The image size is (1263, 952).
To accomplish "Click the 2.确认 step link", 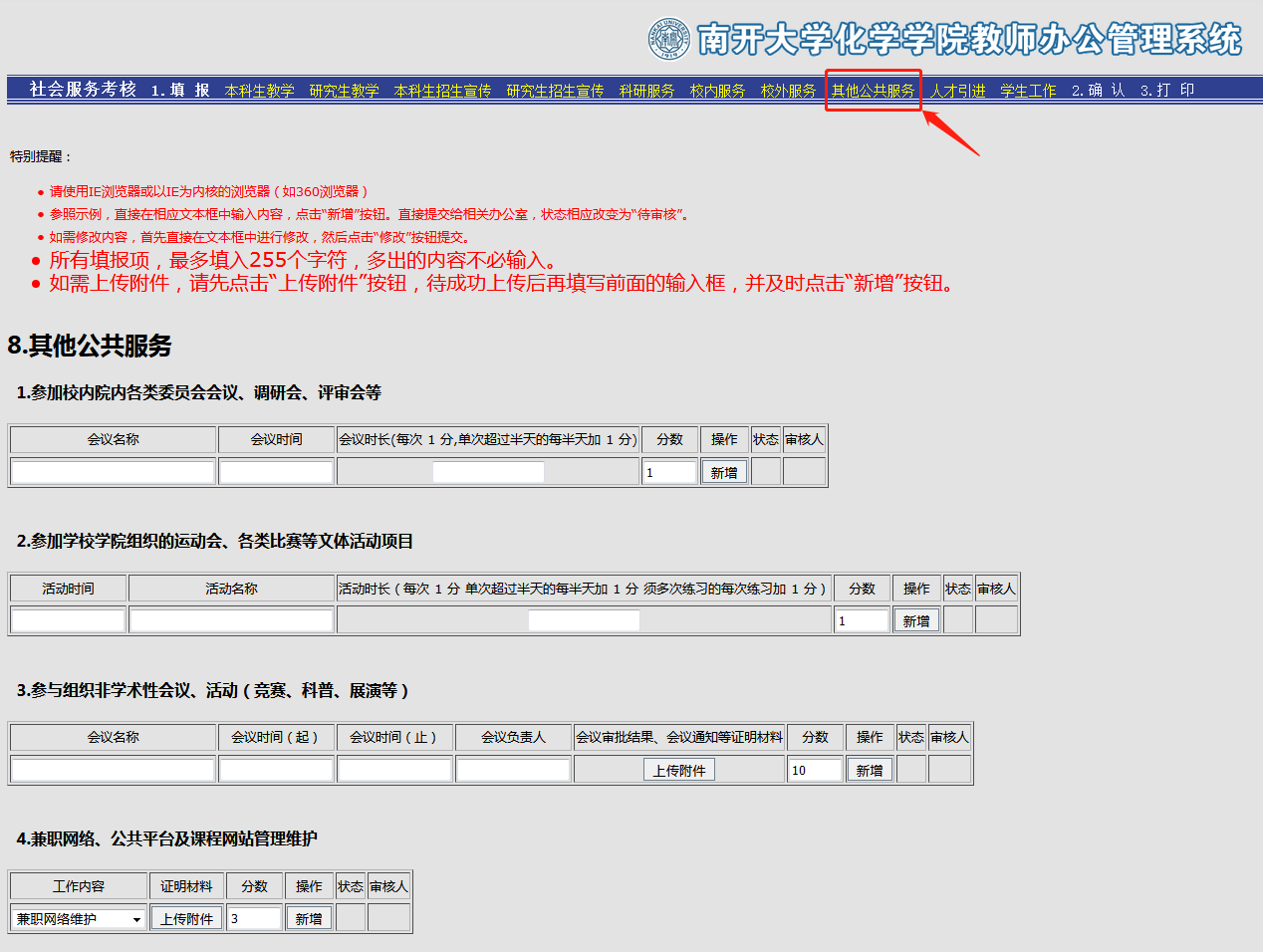I will pos(1098,91).
